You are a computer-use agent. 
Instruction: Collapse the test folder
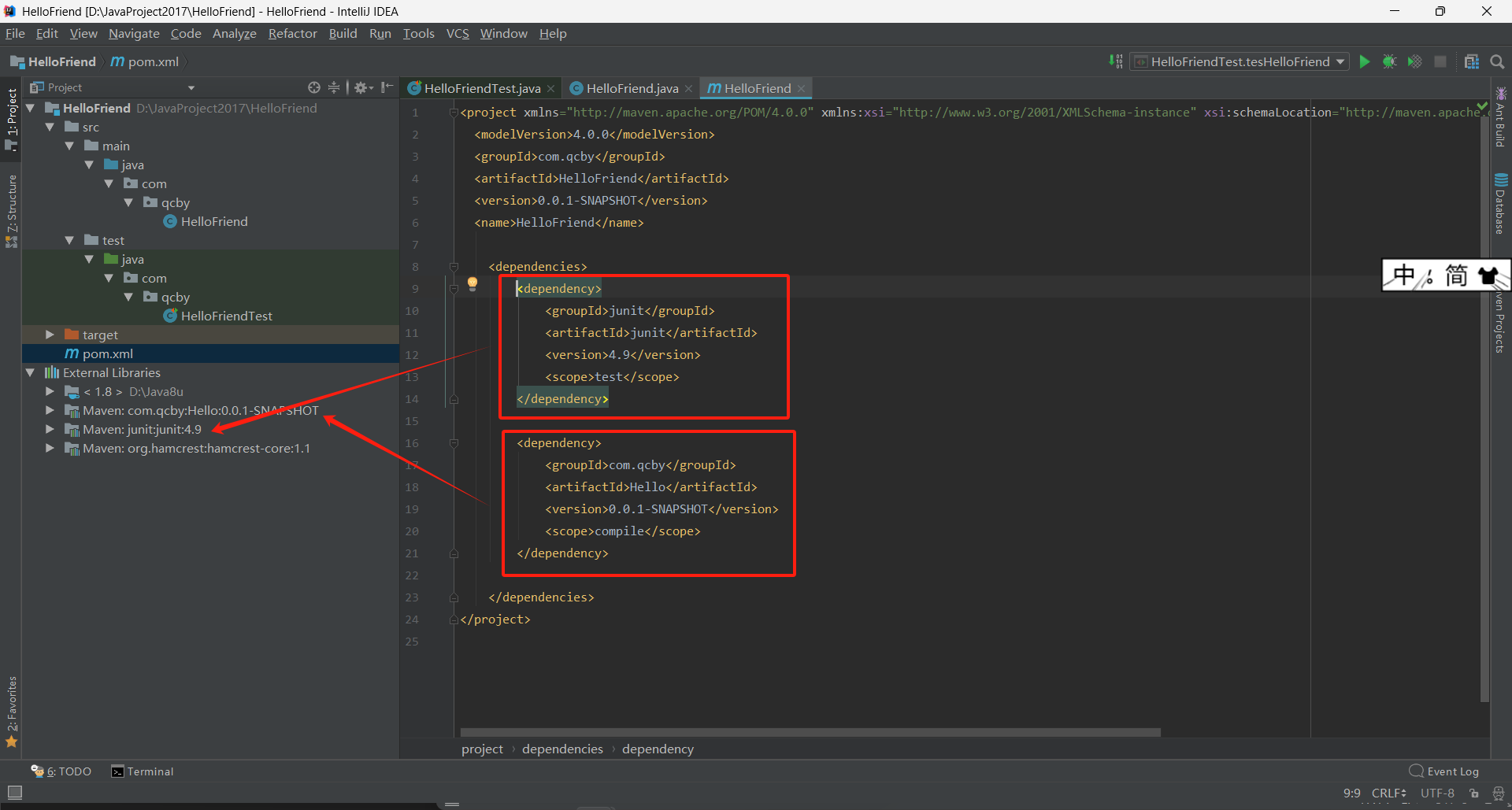[69, 240]
